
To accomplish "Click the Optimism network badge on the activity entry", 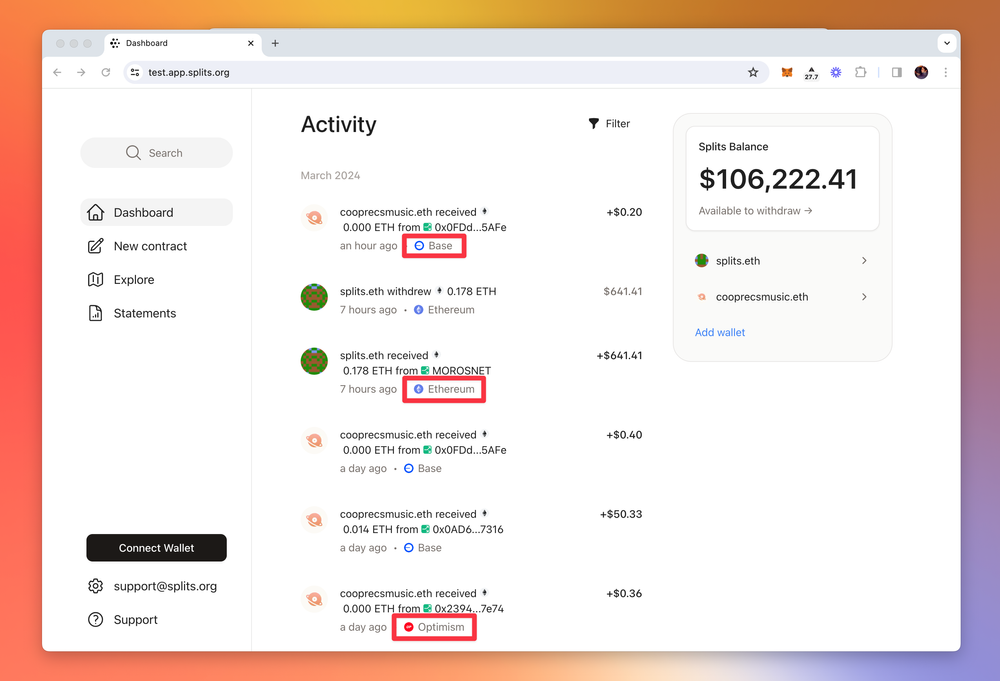I will 434,626.
